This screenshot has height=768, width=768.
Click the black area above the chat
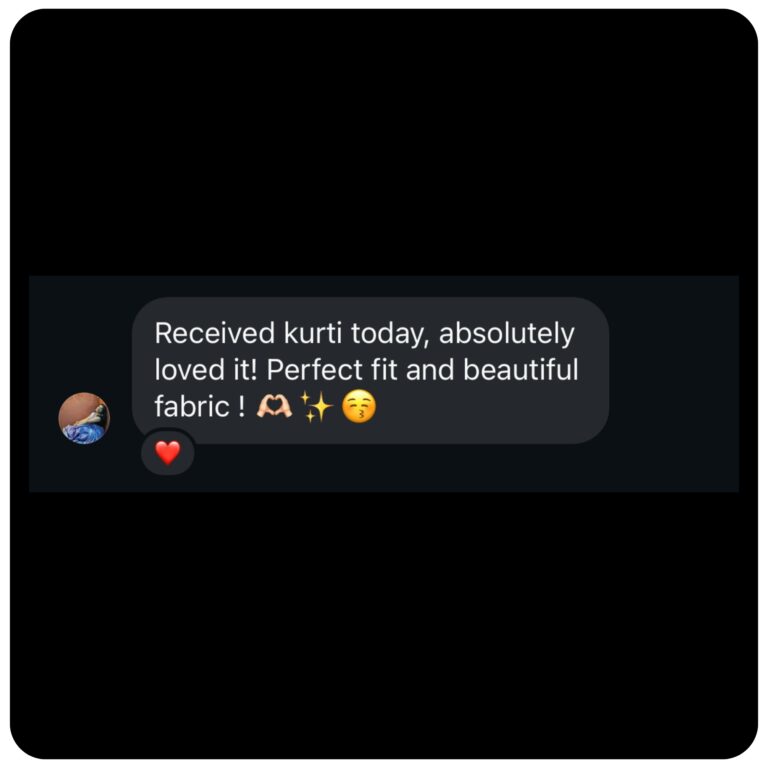pyautogui.click(x=384, y=142)
